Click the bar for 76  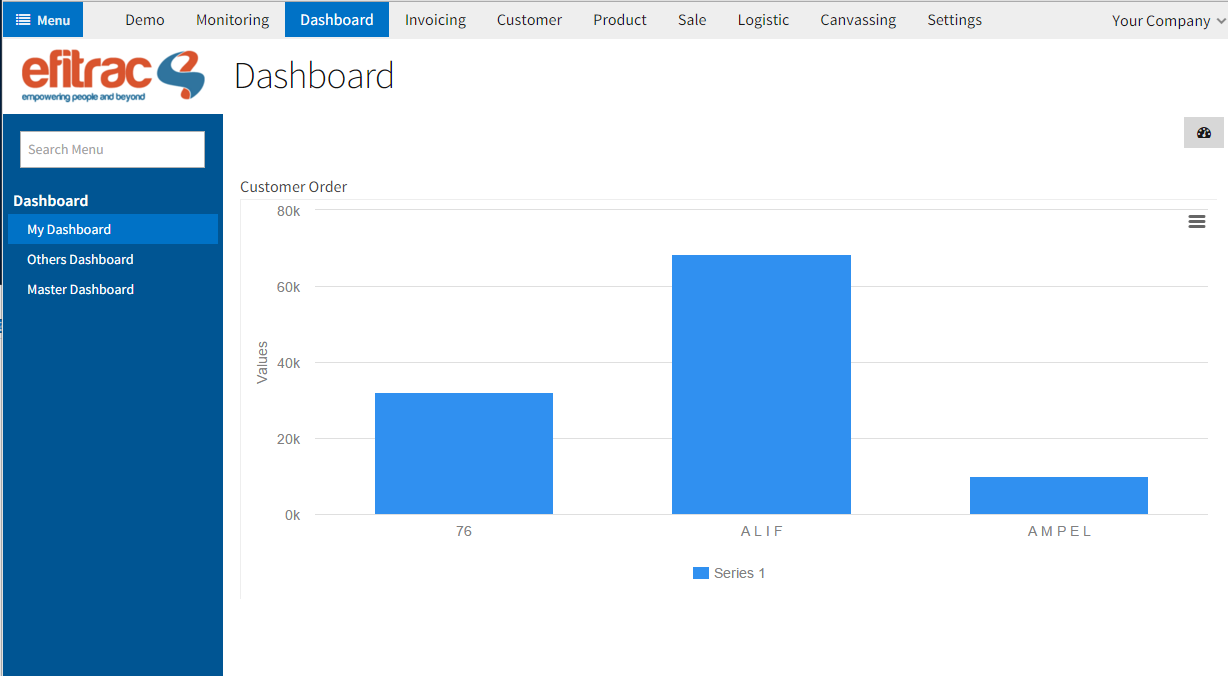464,454
